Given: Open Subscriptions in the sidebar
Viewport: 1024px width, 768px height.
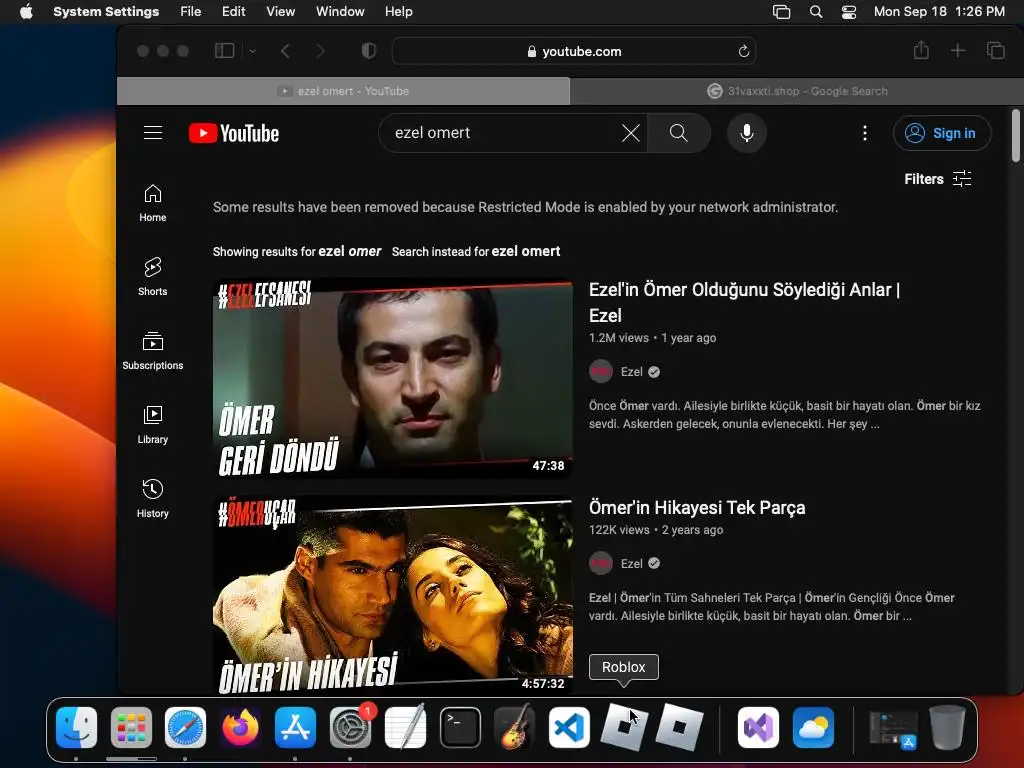Looking at the screenshot, I should 153,350.
